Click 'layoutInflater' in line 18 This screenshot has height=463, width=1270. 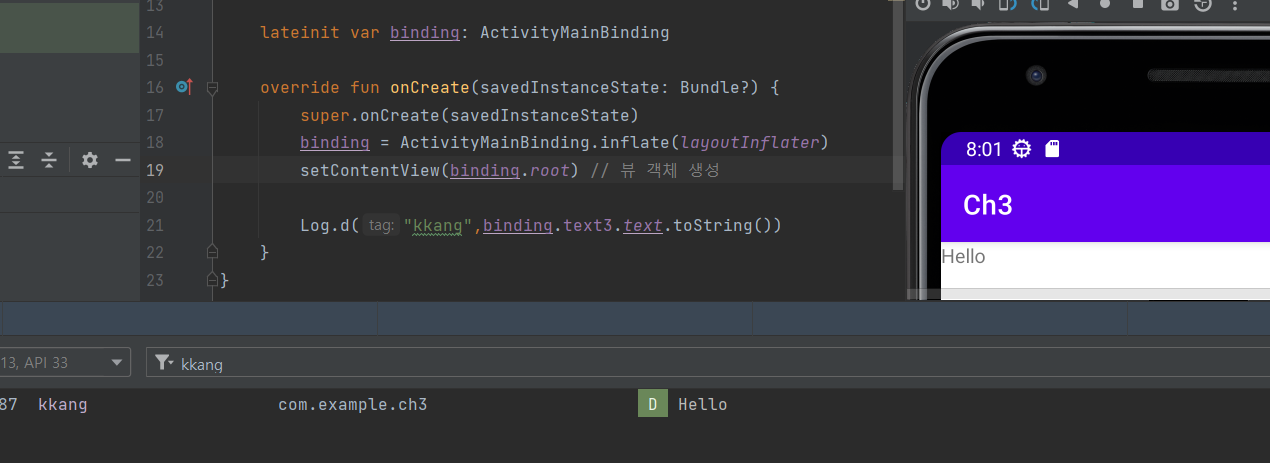(750, 142)
